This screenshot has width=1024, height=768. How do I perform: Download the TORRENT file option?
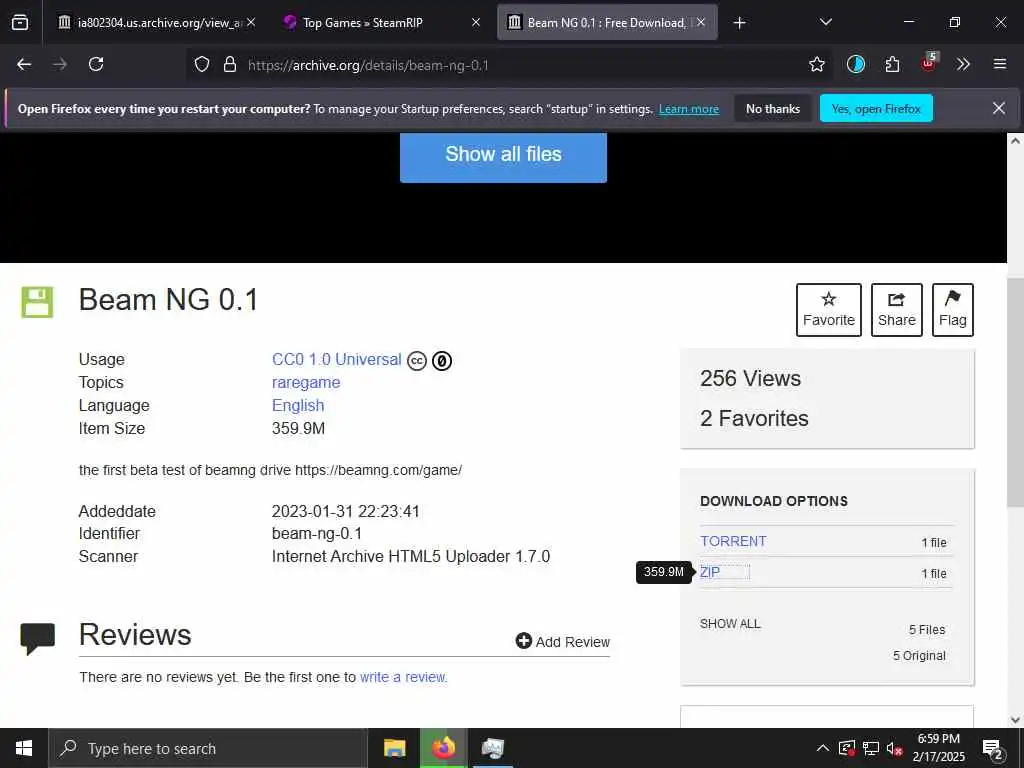pyautogui.click(x=733, y=541)
